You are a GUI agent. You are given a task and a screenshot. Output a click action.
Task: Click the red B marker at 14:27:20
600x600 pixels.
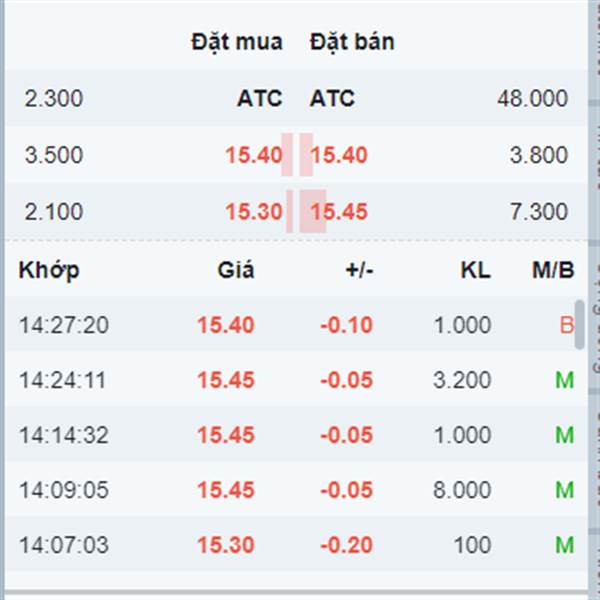tap(566, 325)
